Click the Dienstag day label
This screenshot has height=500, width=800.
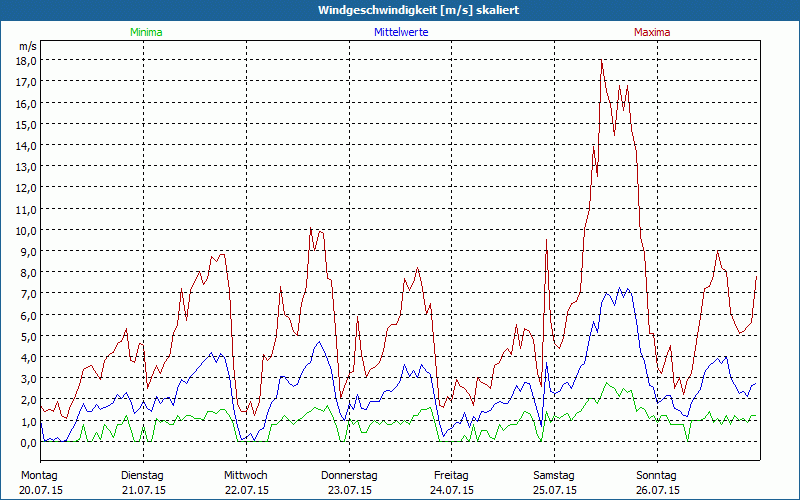coord(144,475)
